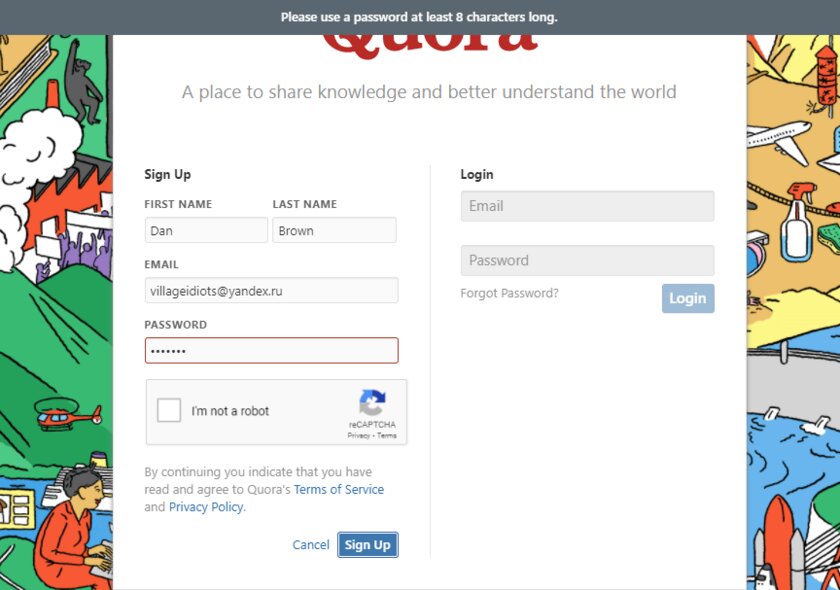Image resolution: width=840 pixels, height=590 pixels.
Task: Click the Login Email input
Action: (x=587, y=206)
